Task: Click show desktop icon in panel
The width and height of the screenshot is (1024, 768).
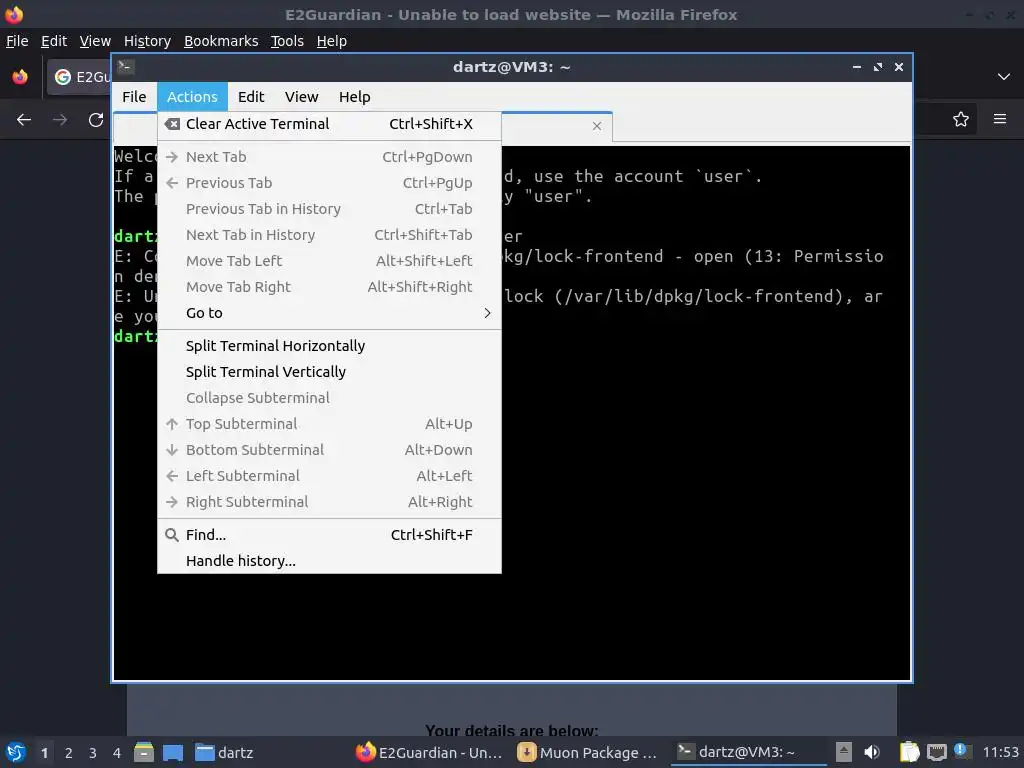Action: click(173, 752)
